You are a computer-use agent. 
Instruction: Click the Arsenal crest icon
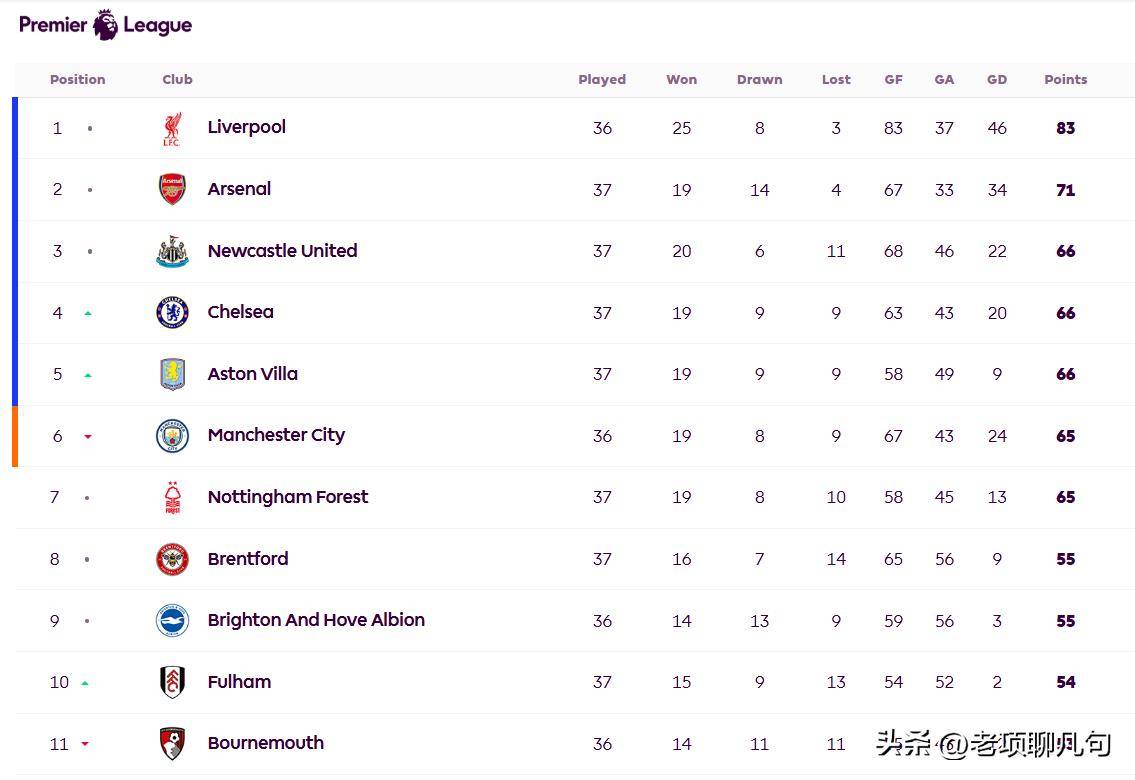(172, 190)
